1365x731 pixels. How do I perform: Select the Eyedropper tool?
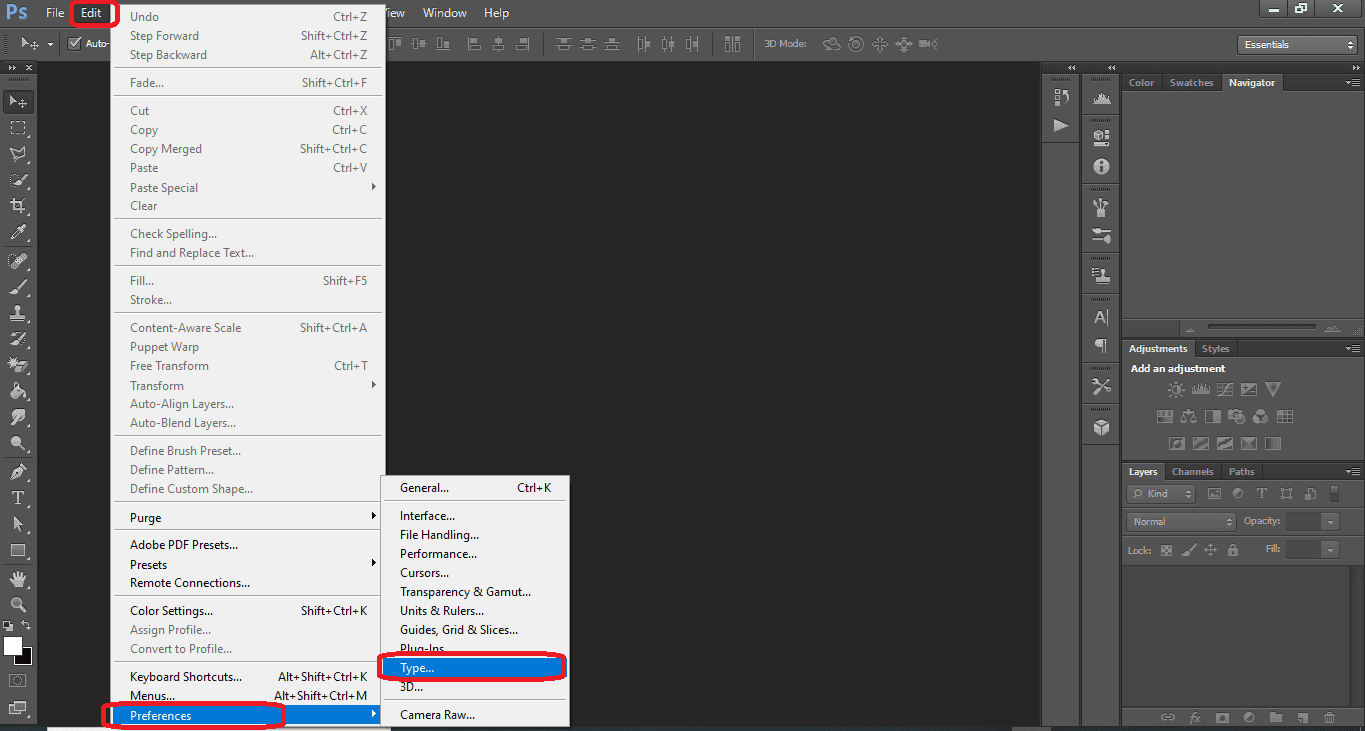[x=18, y=232]
